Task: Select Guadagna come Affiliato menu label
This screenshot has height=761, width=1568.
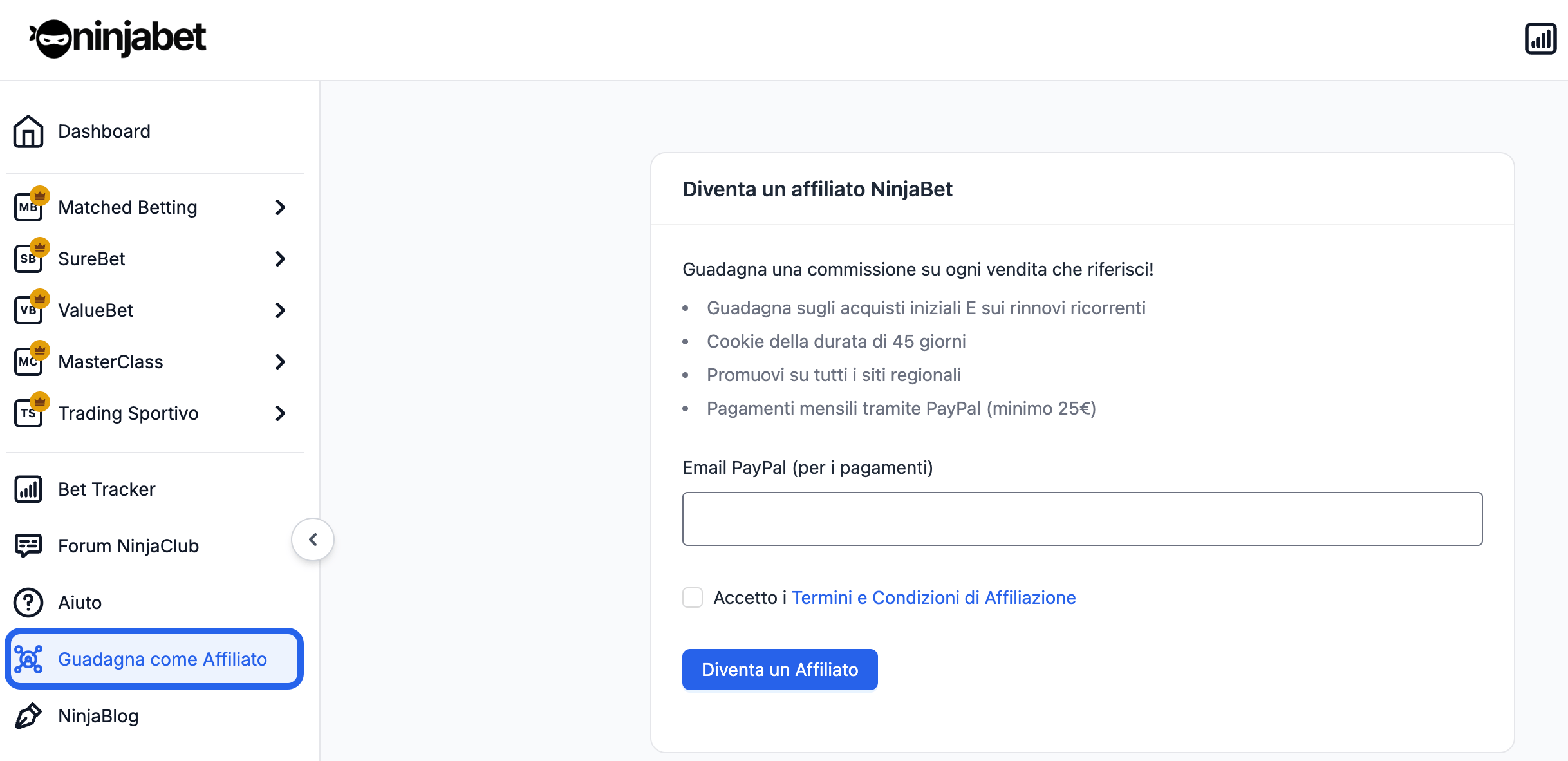Action: [x=162, y=659]
